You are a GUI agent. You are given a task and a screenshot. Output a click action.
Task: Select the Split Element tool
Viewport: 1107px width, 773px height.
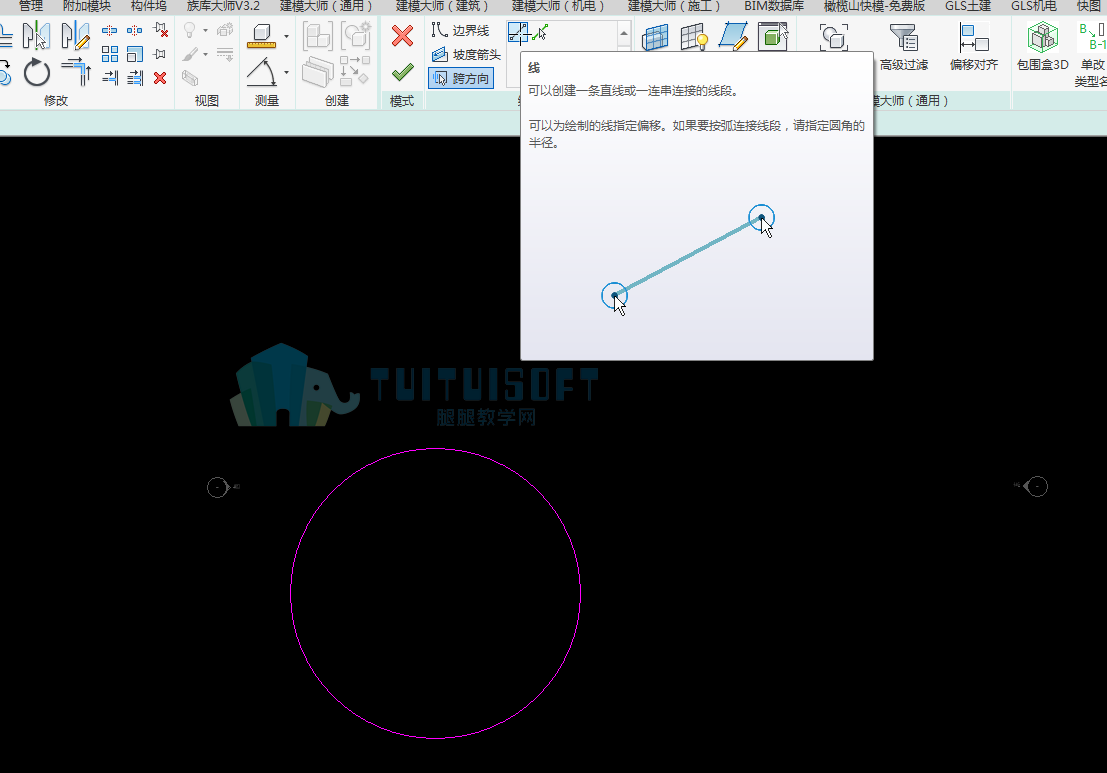tap(109, 30)
